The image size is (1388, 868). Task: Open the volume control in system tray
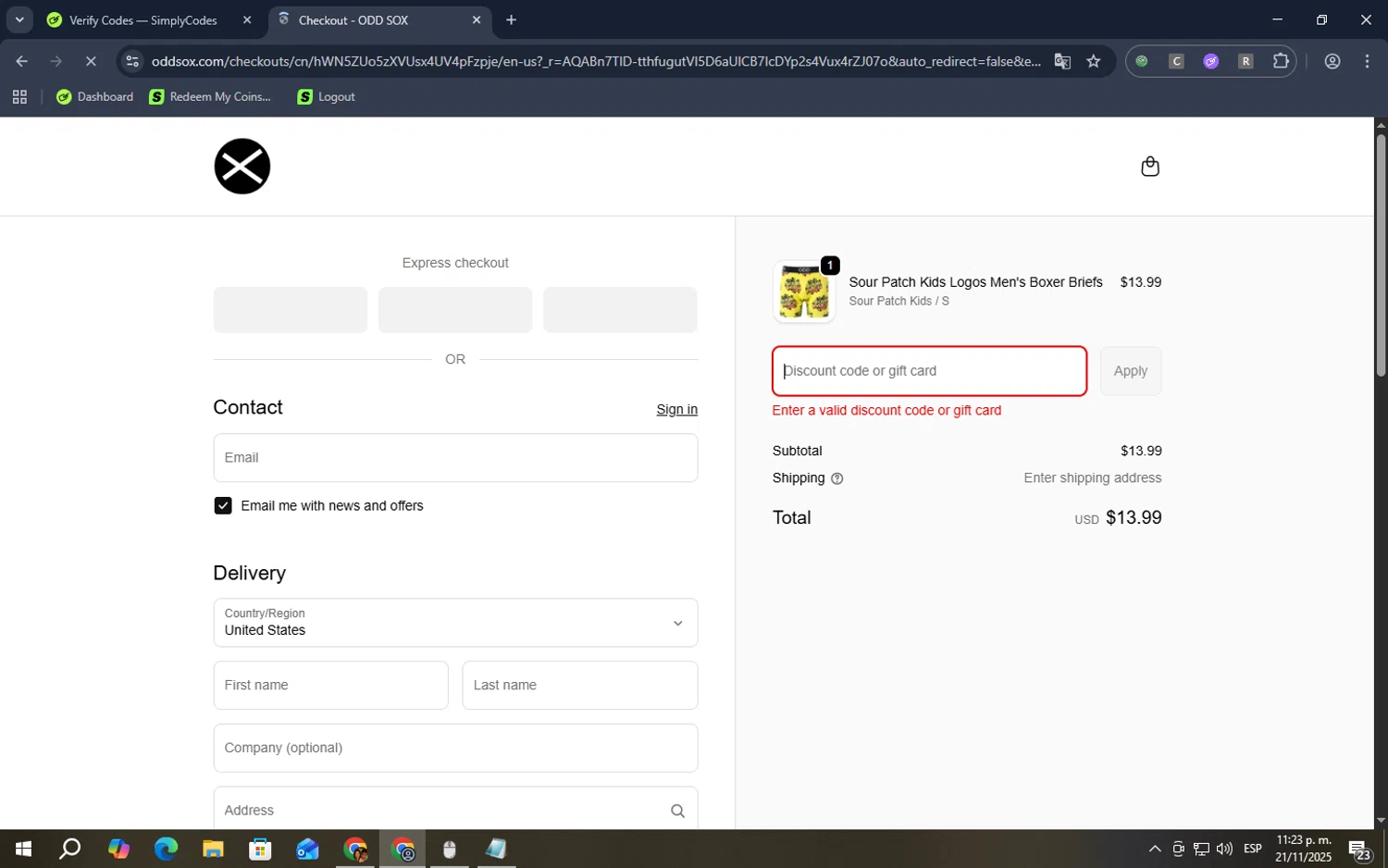tap(1224, 849)
